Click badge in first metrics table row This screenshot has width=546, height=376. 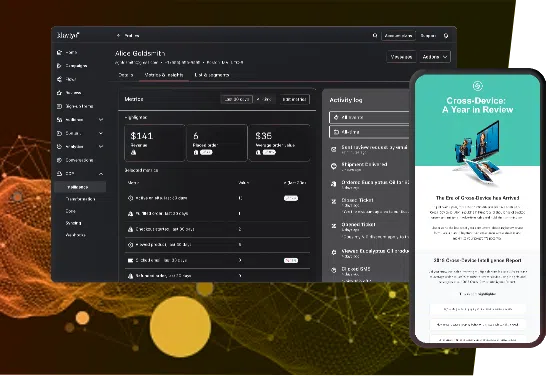pos(291,198)
